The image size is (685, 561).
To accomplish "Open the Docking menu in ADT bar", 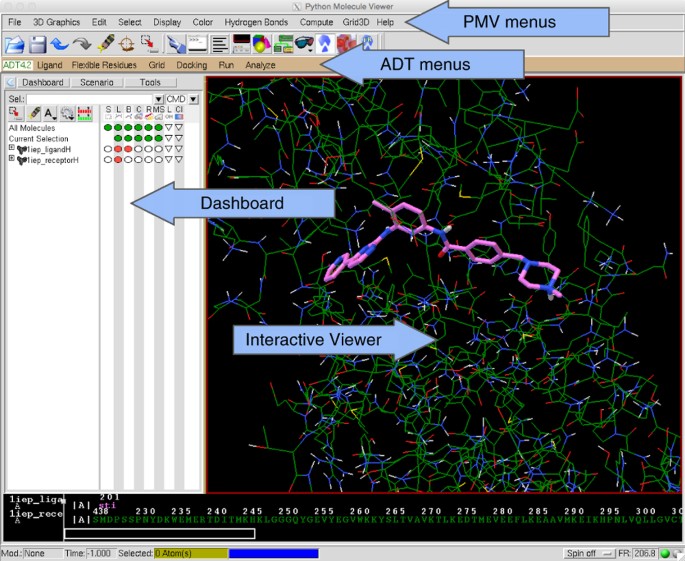I will click(191, 65).
